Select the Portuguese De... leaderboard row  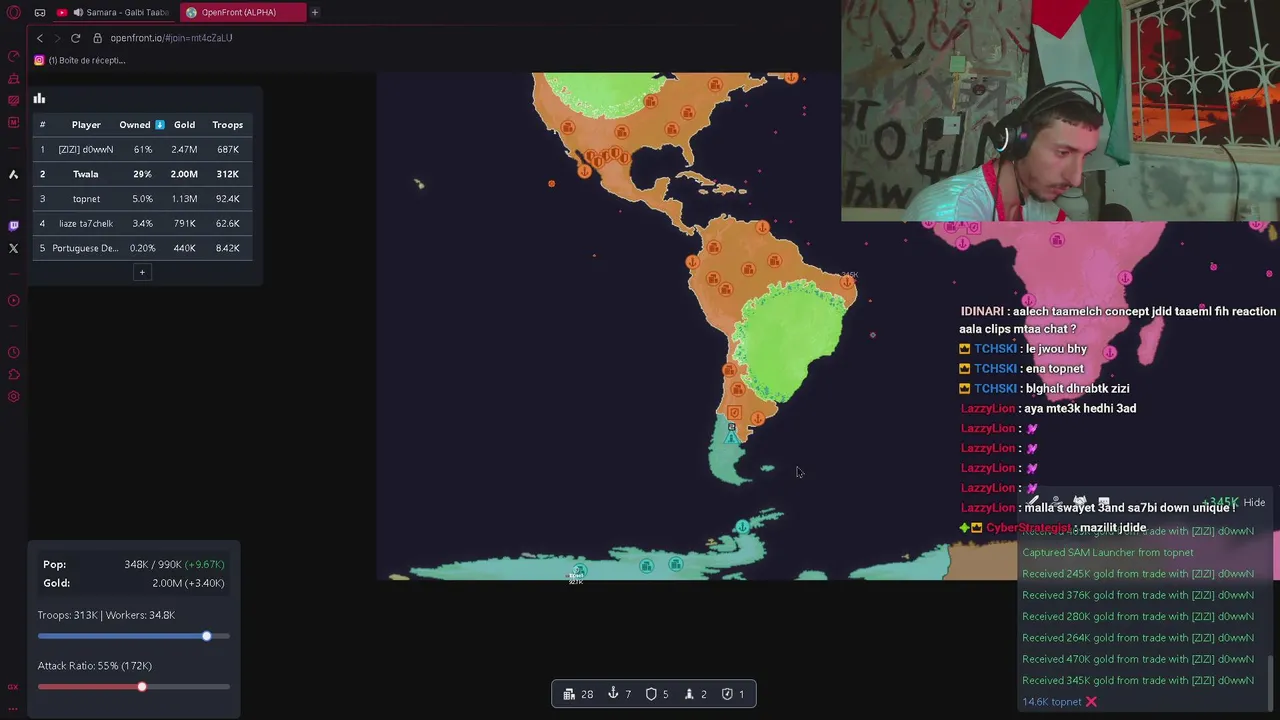[x=142, y=248]
